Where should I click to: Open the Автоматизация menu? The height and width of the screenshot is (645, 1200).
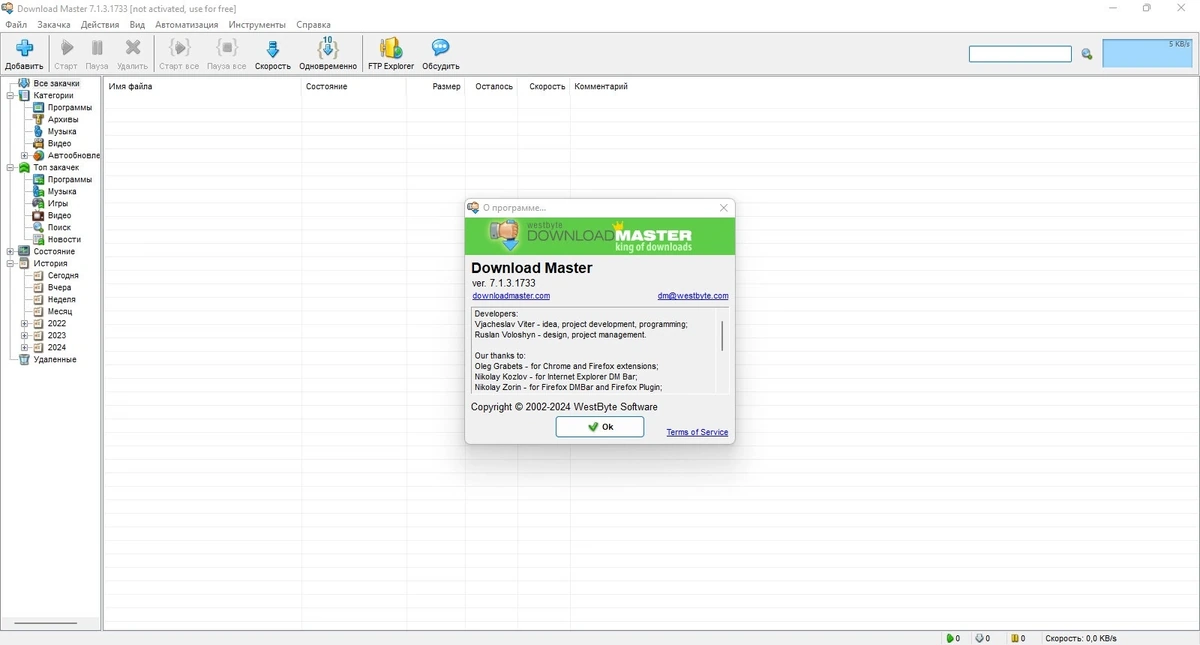[187, 24]
